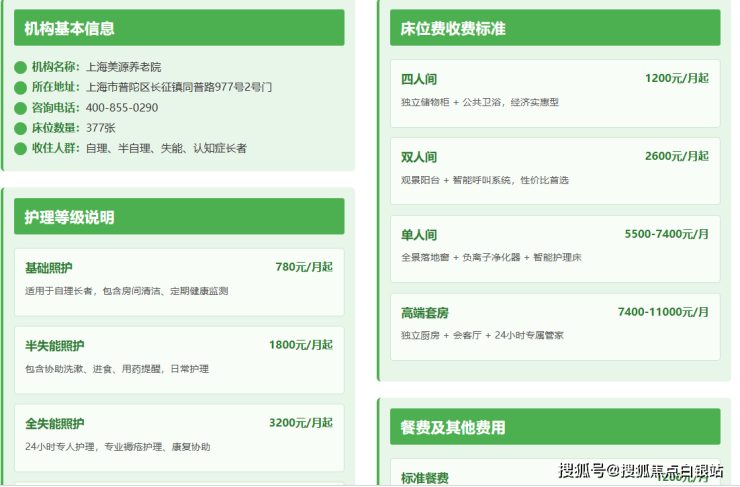Click the phone number 400-855-0290
Screen dimensions: 740x487
[x=122, y=108]
